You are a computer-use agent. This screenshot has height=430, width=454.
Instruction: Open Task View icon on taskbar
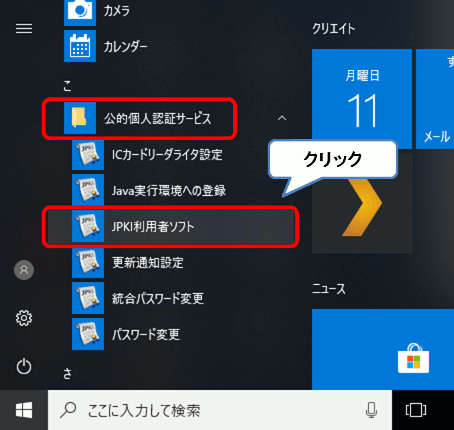(416, 410)
